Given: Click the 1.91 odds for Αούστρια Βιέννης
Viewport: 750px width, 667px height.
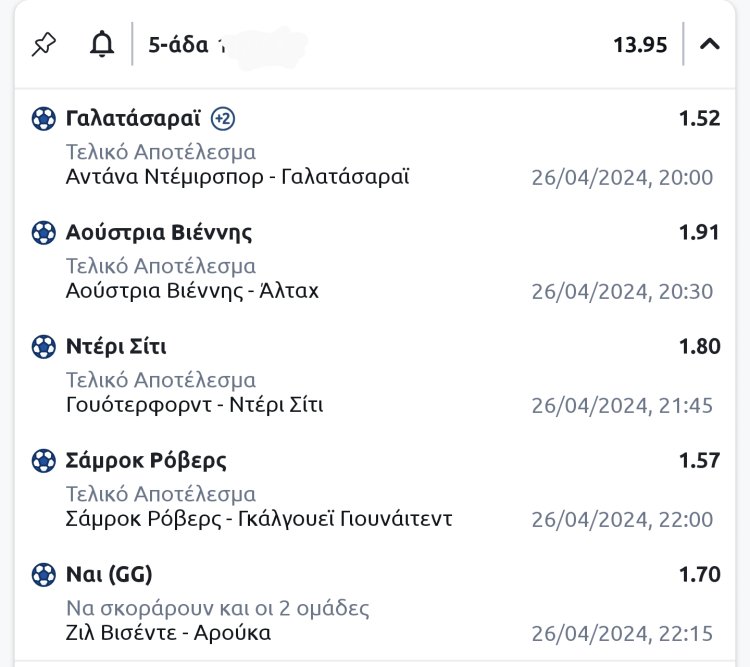Looking at the screenshot, I should point(699,233).
